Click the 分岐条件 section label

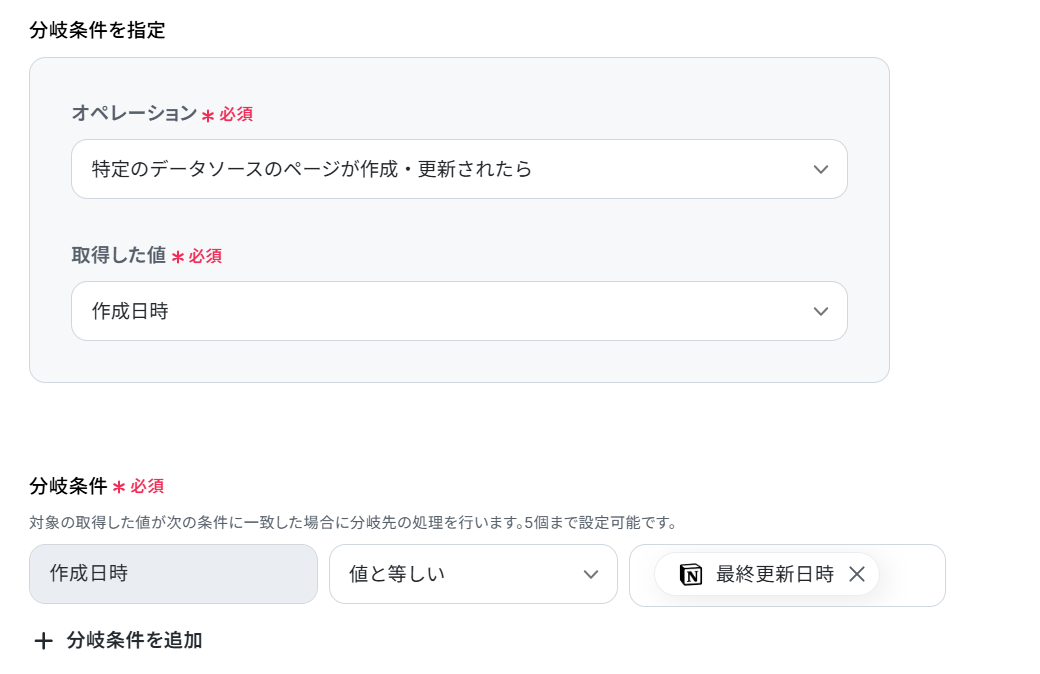68,486
